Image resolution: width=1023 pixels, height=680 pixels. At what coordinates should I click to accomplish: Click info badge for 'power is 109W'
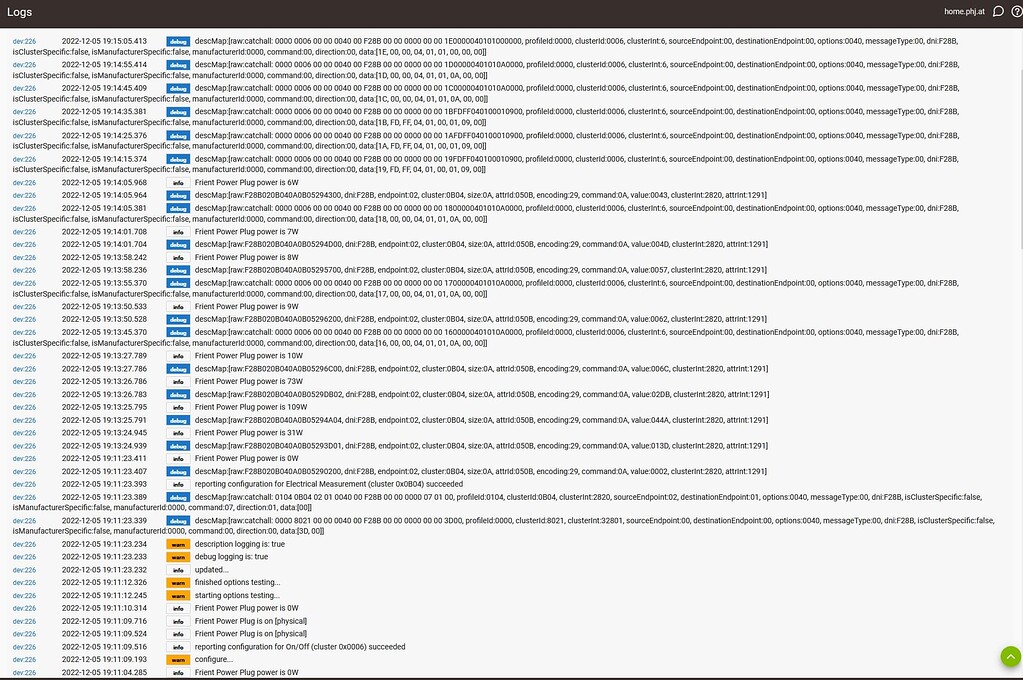pos(177,407)
